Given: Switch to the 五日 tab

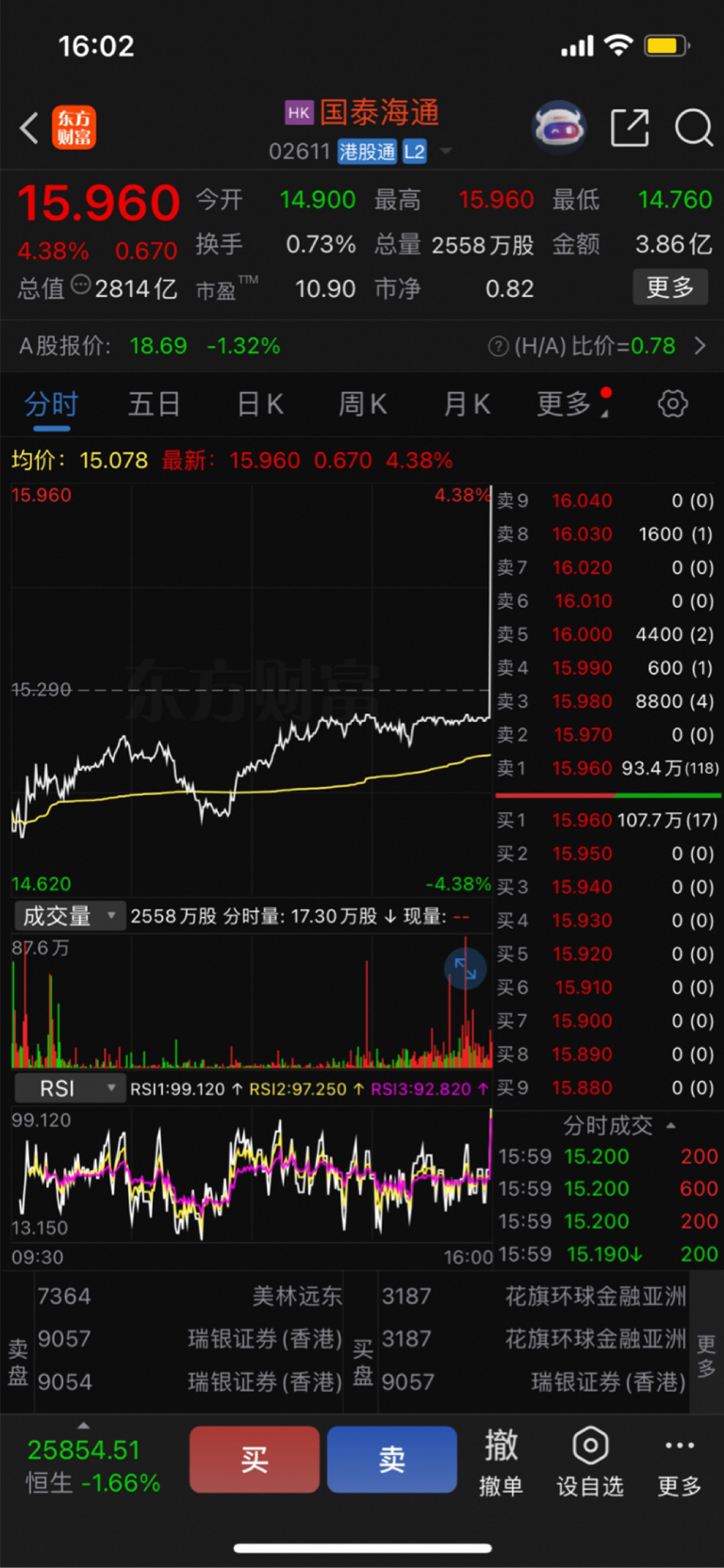Looking at the screenshot, I should (x=155, y=404).
